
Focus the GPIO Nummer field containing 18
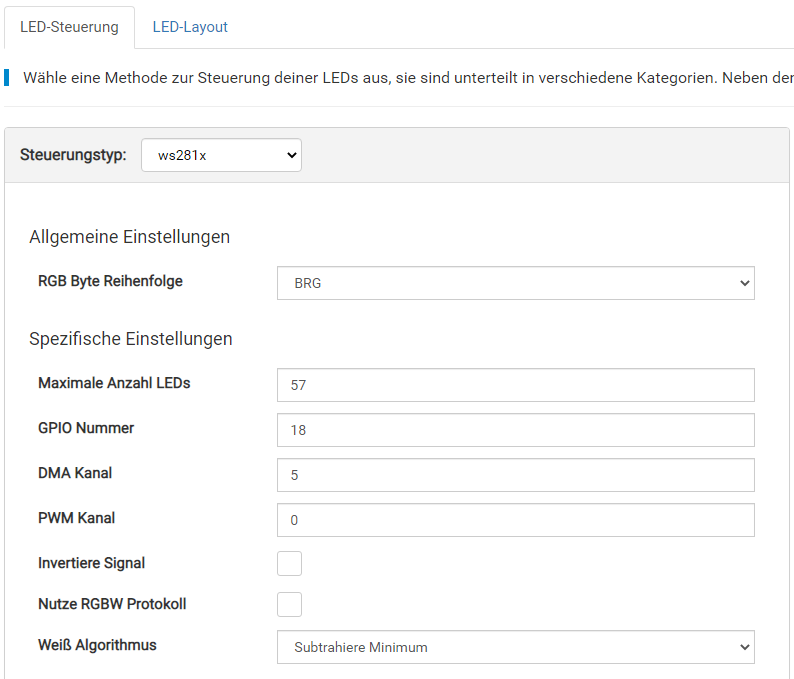515,430
